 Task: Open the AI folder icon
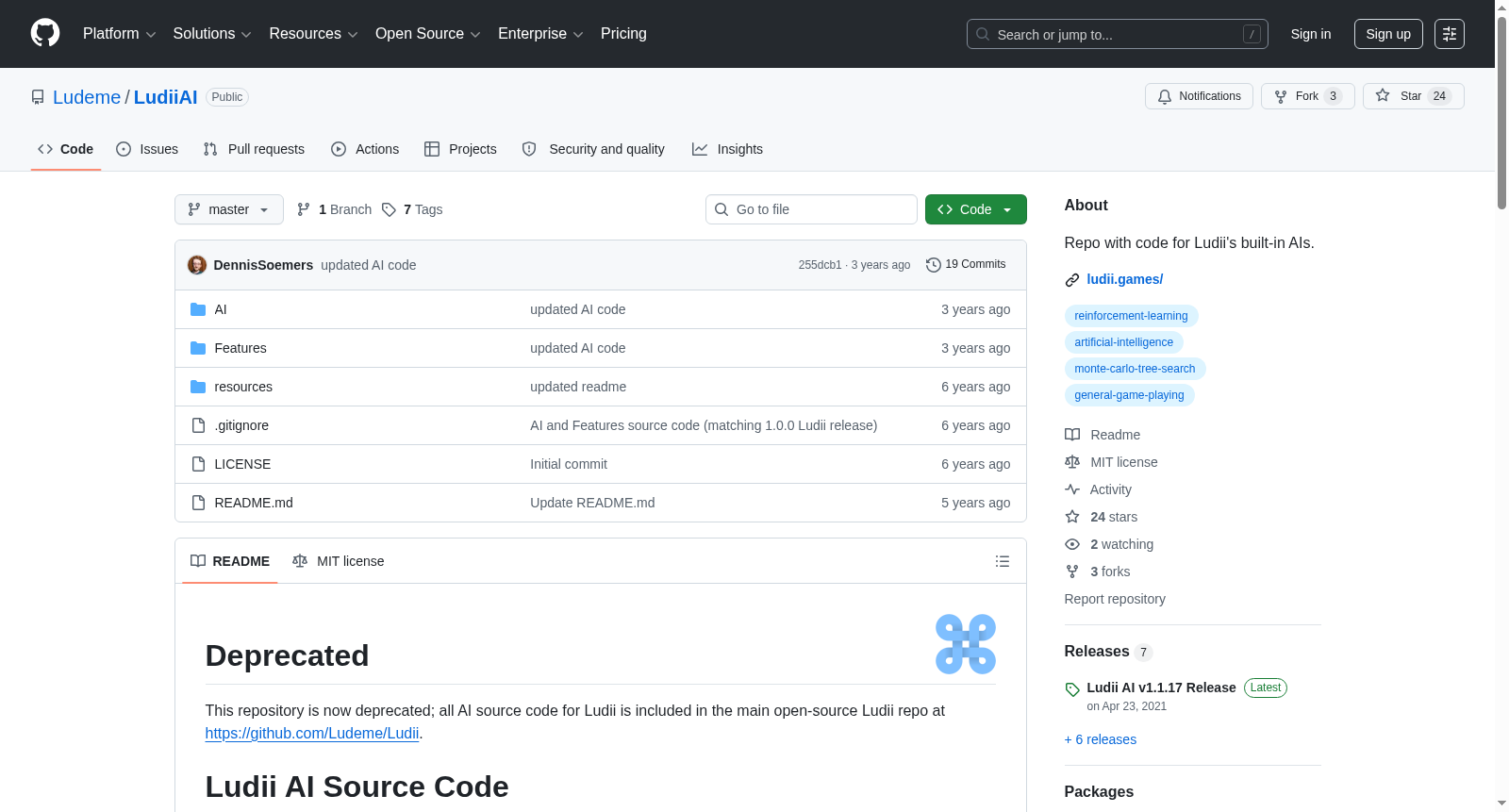(x=198, y=309)
